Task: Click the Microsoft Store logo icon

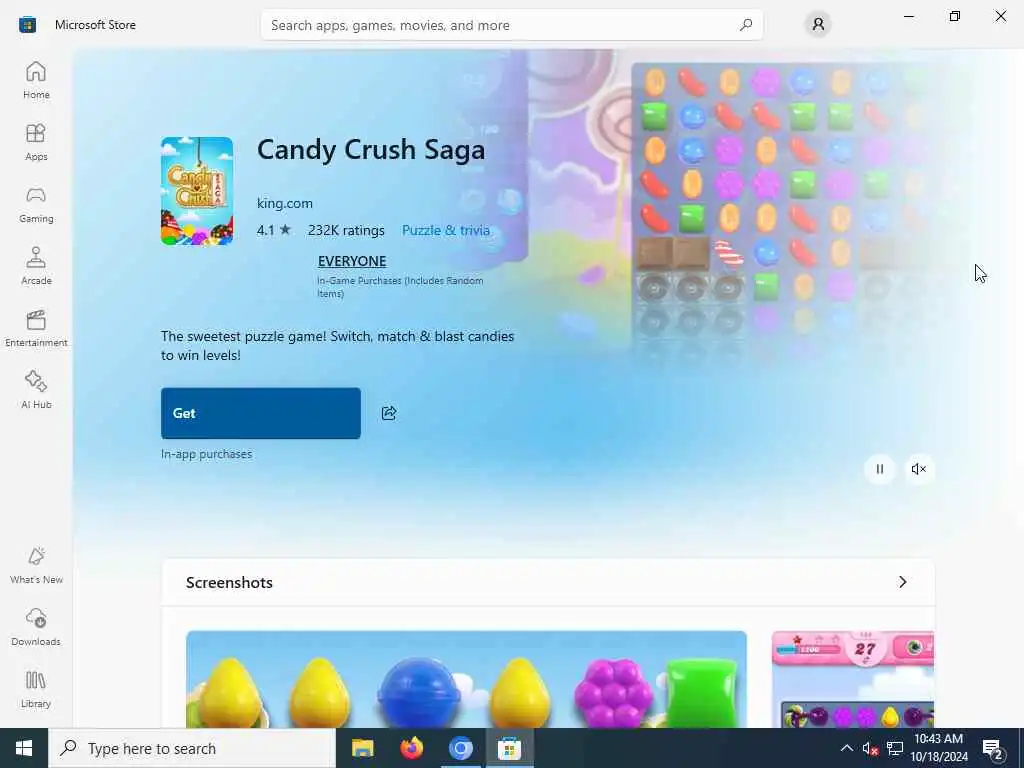Action: pyautogui.click(x=27, y=25)
